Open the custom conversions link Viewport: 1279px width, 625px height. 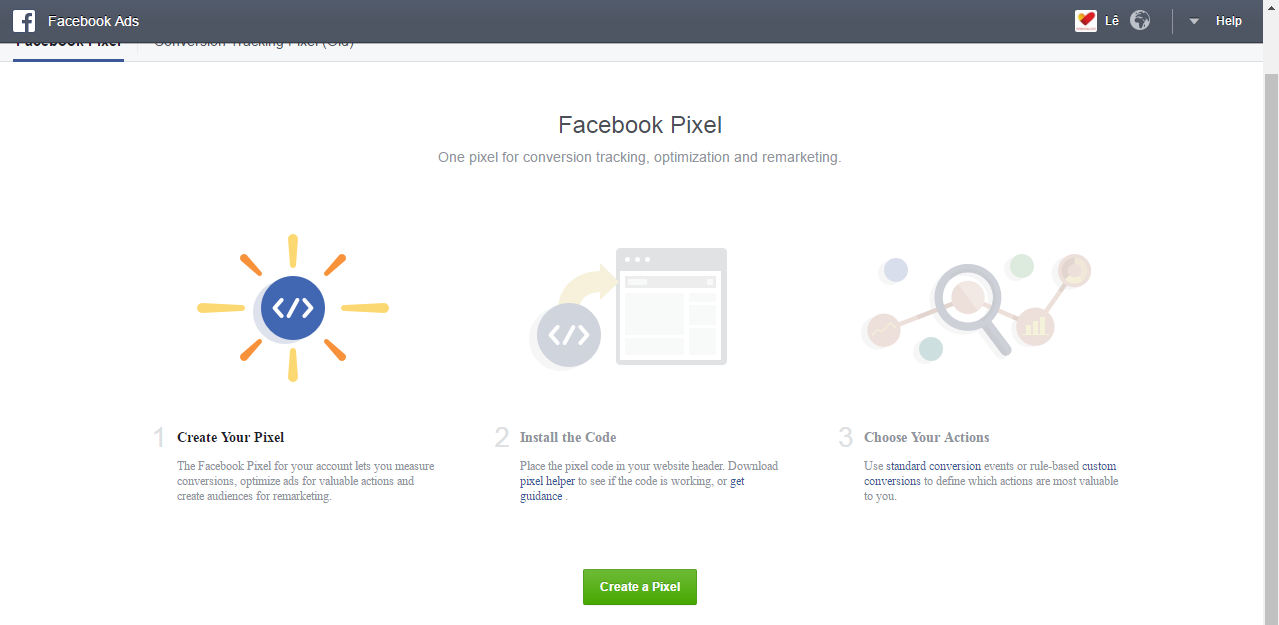click(x=1100, y=466)
